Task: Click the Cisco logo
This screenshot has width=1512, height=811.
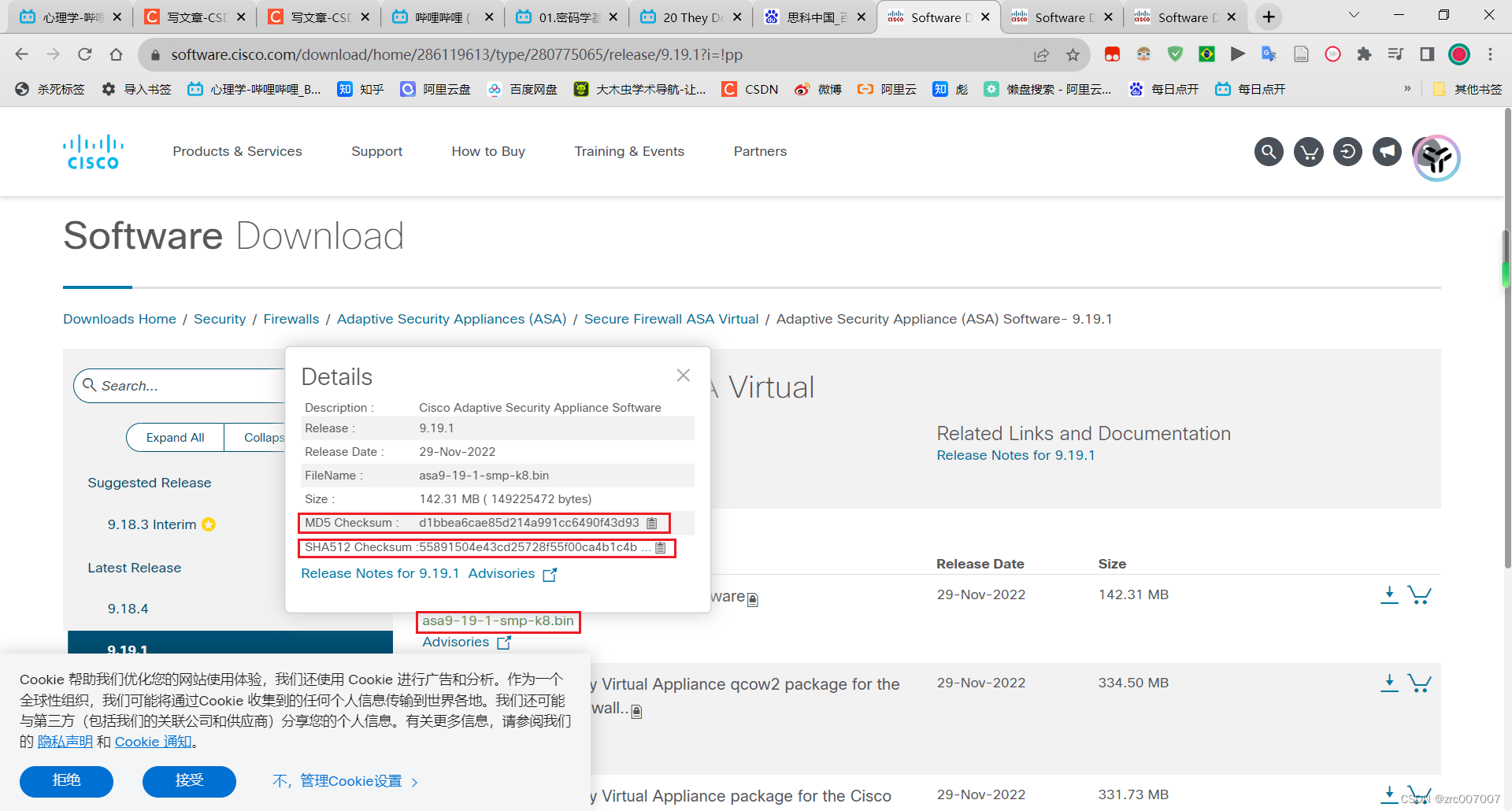Action: 93,152
